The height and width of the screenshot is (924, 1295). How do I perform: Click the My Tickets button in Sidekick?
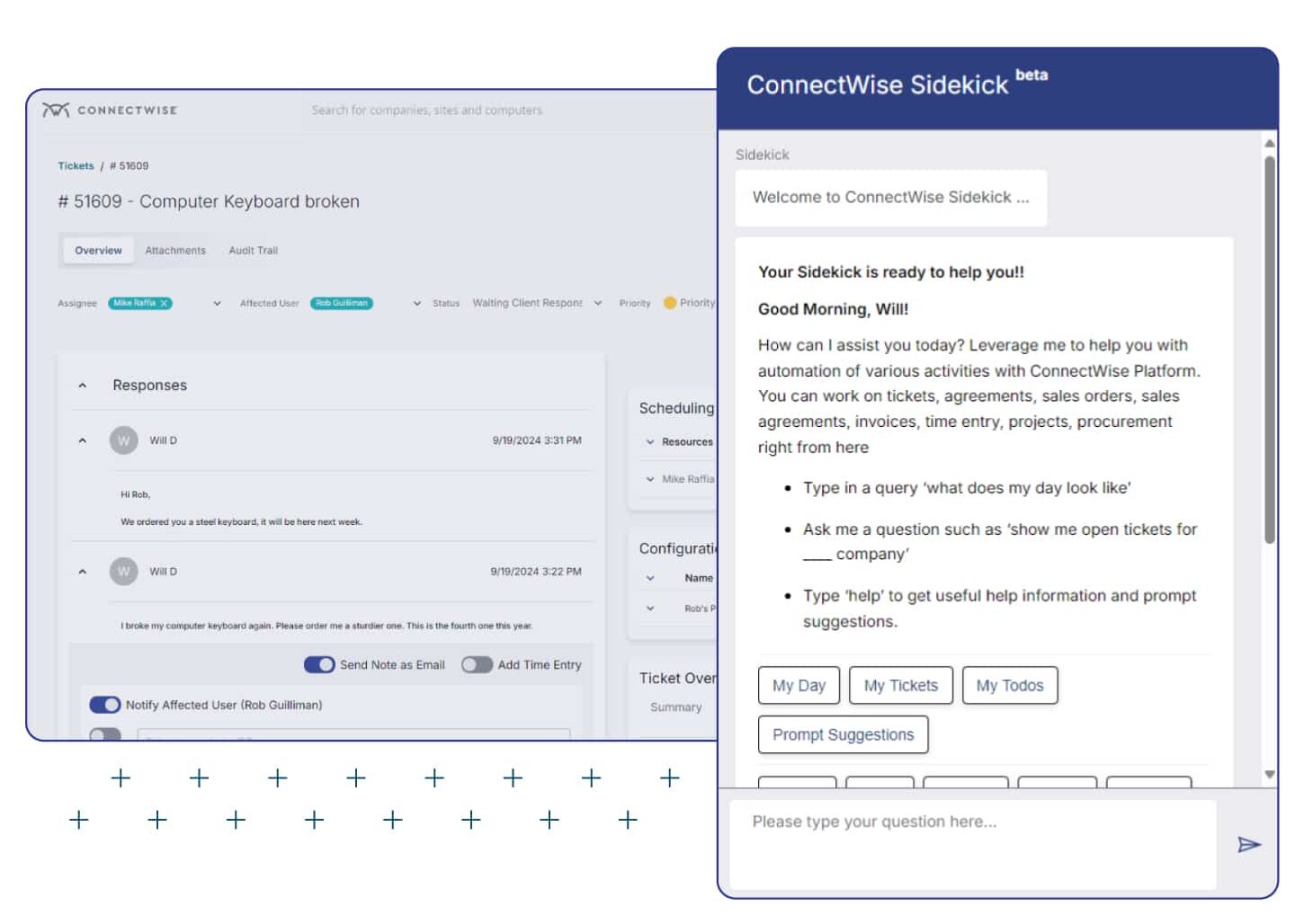[900, 685]
